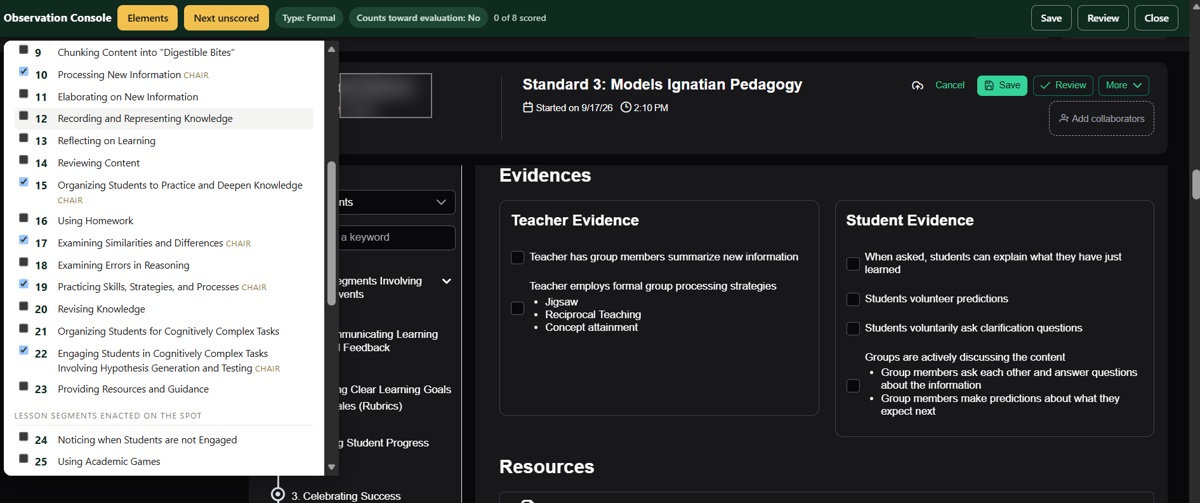
Task: Check element 18 Examining Errors in Reasoning
Action: 24,263
